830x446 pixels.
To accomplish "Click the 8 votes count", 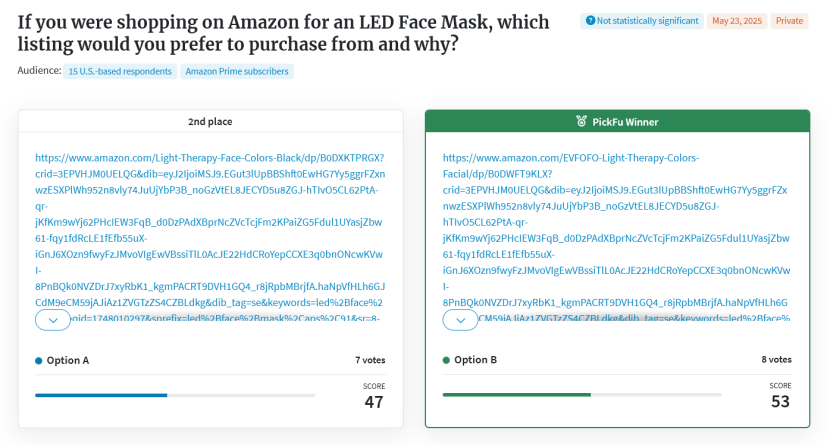I will click(776, 360).
